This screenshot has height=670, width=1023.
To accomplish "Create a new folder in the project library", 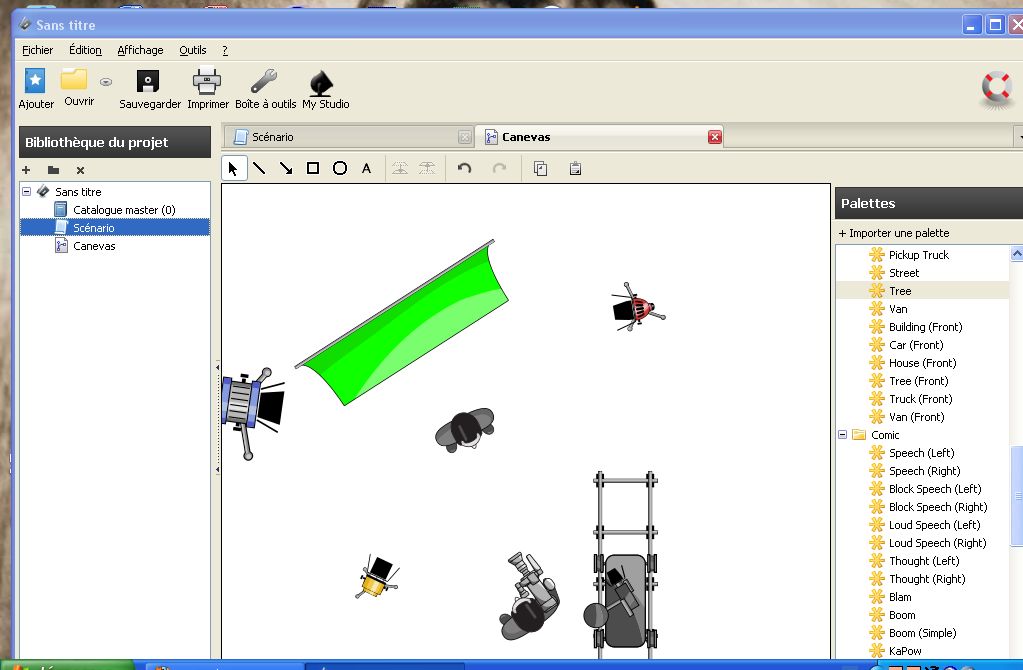I will (53, 170).
